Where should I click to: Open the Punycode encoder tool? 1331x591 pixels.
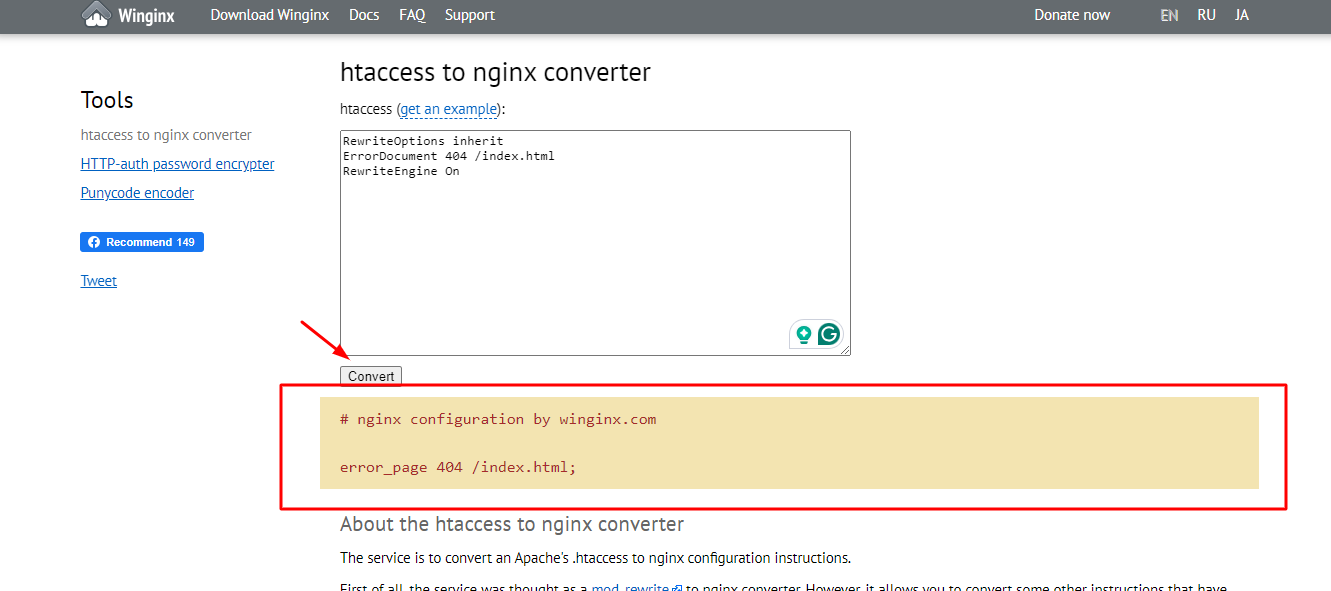[137, 193]
